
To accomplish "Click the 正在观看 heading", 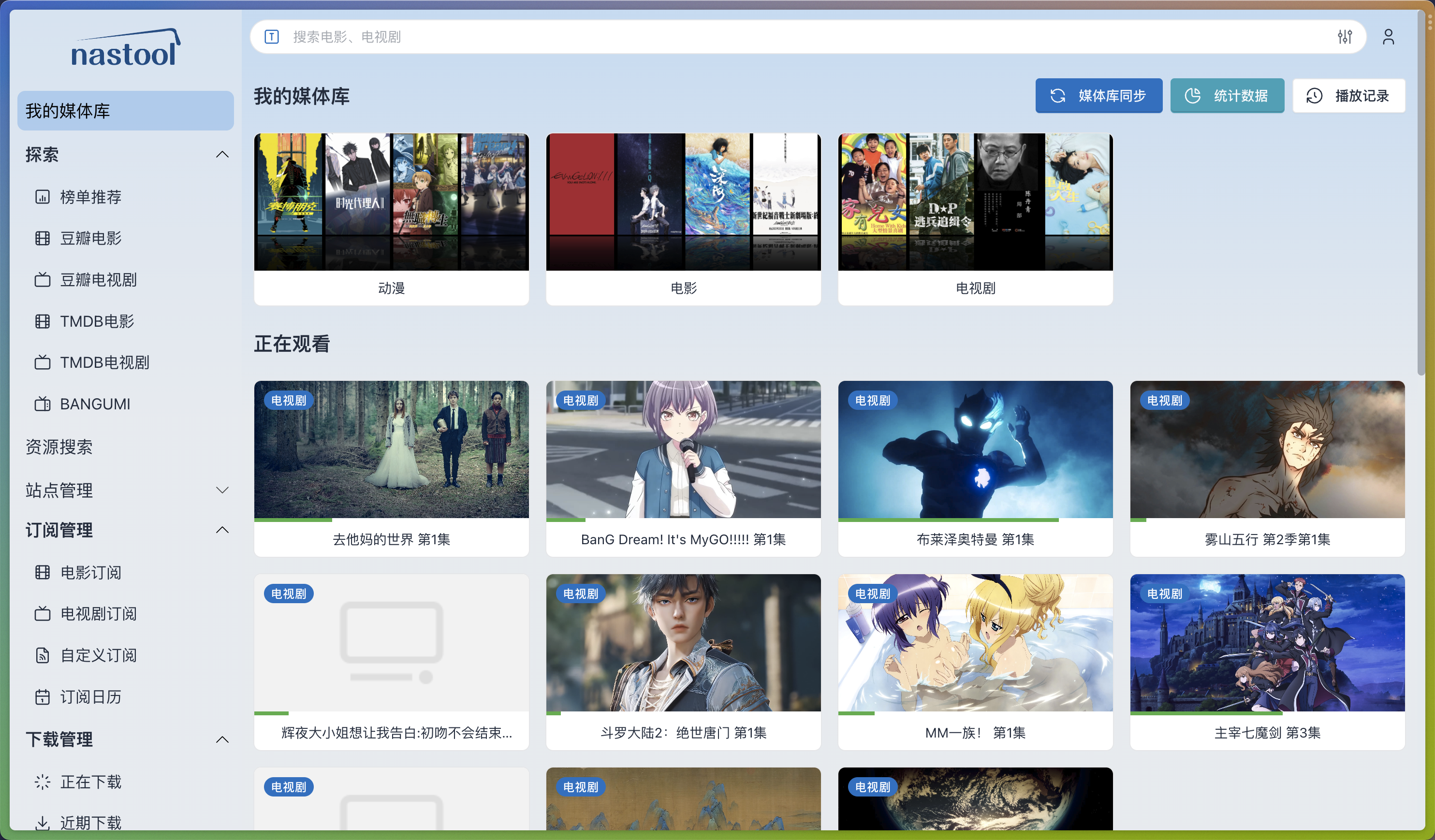I will [292, 344].
